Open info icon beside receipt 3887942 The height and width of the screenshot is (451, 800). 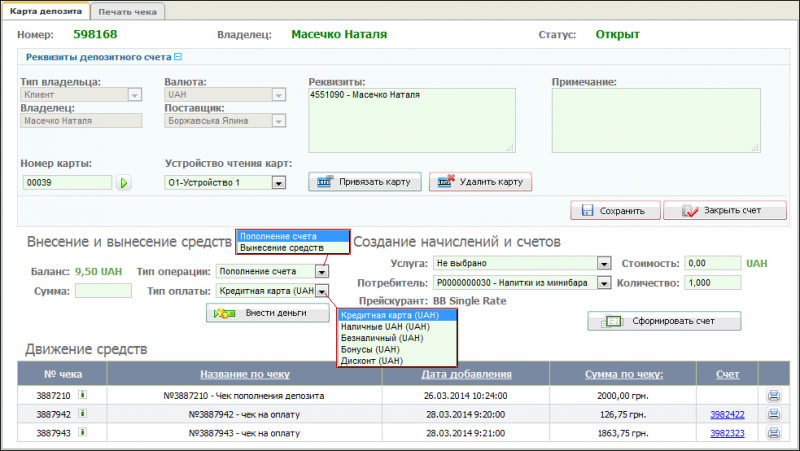coord(83,414)
